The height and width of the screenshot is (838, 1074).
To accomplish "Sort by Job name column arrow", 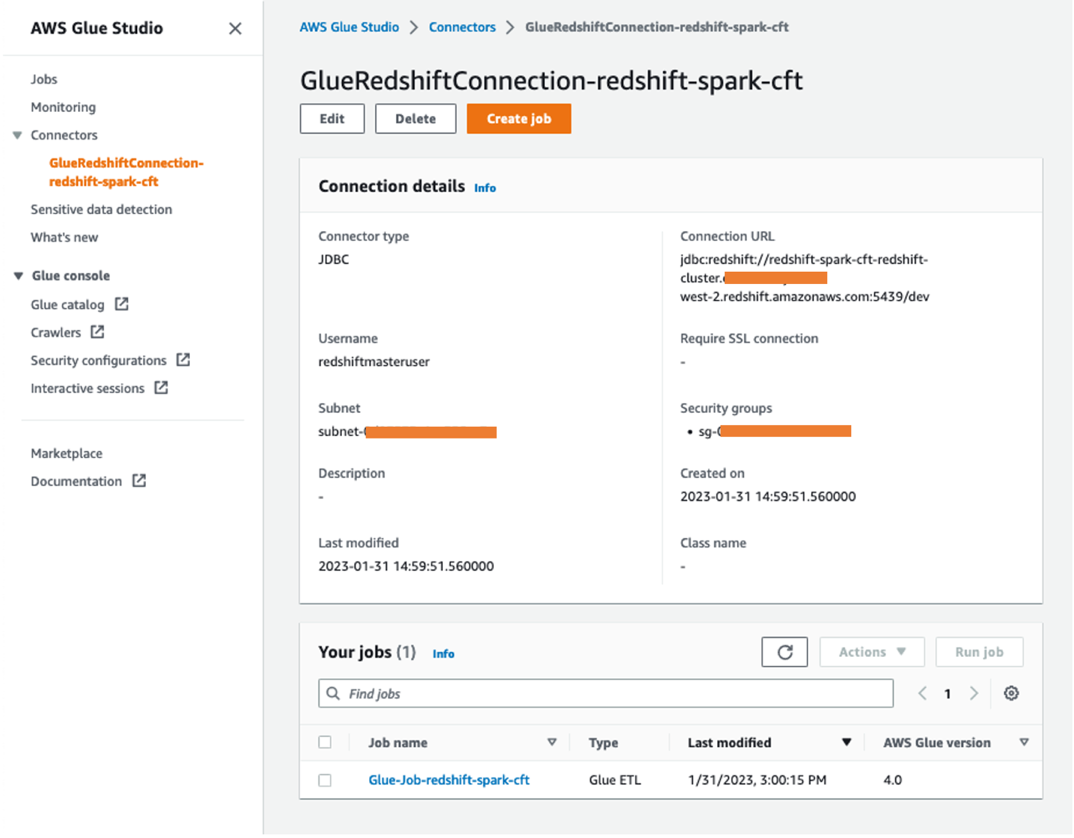I will coord(552,742).
